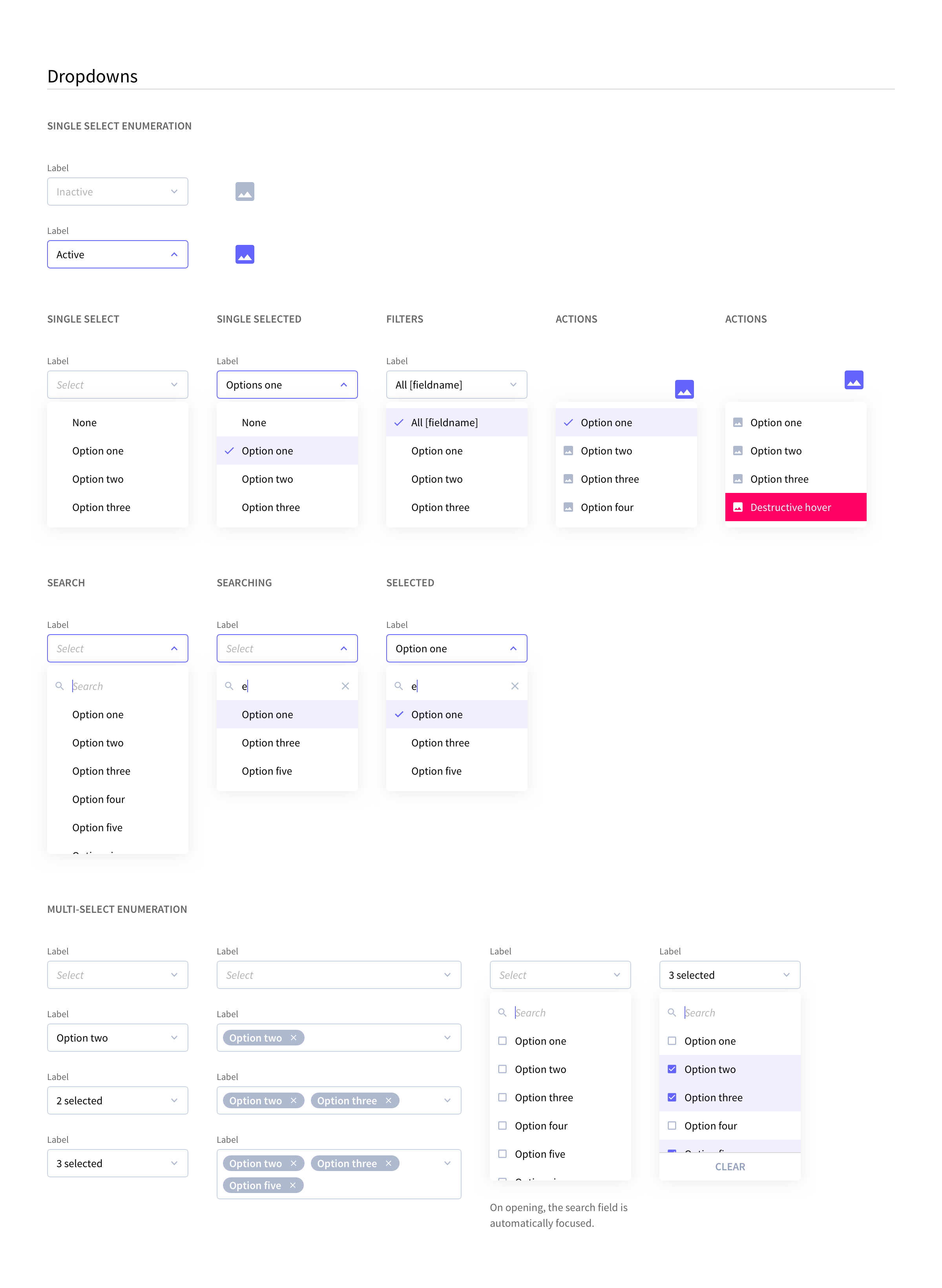Click image icon button above Option one checked list

point(684,389)
